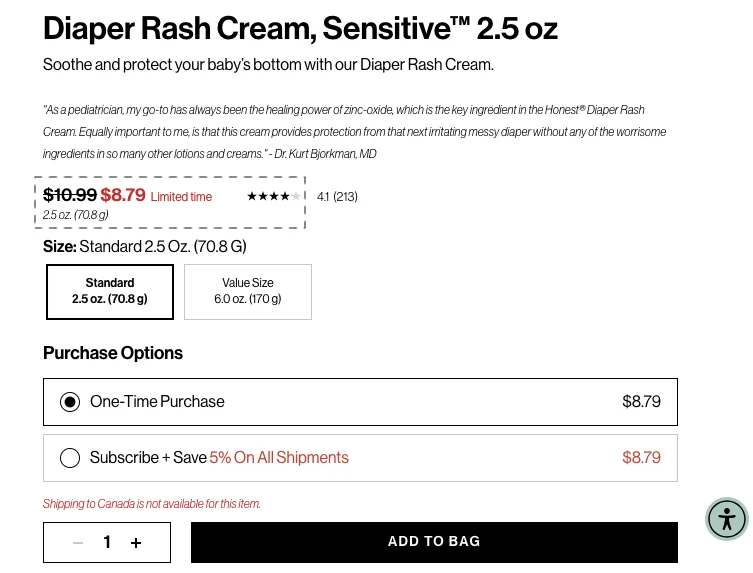Click the quantity field showing 1
753x573 pixels.
pyautogui.click(x=107, y=543)
